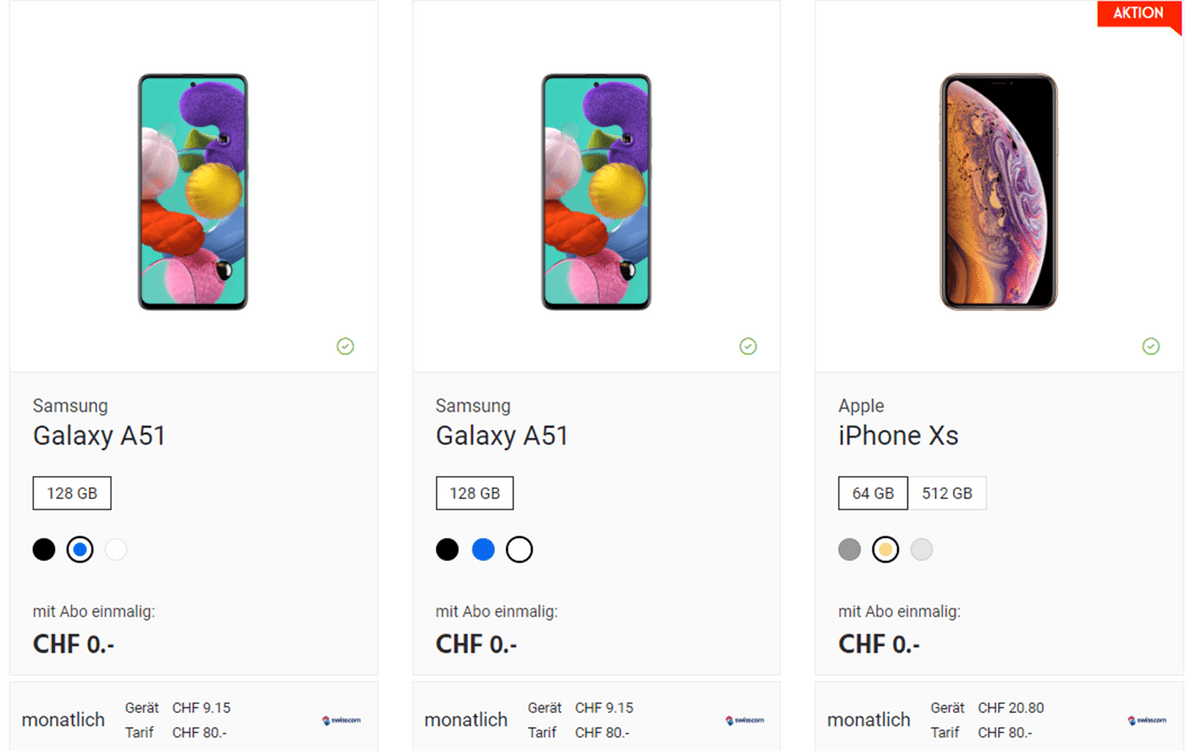The image size is (1200, 751).
Task: Select 64 GB storage for iPhone Xs
Action: click(x=873, y=493)
